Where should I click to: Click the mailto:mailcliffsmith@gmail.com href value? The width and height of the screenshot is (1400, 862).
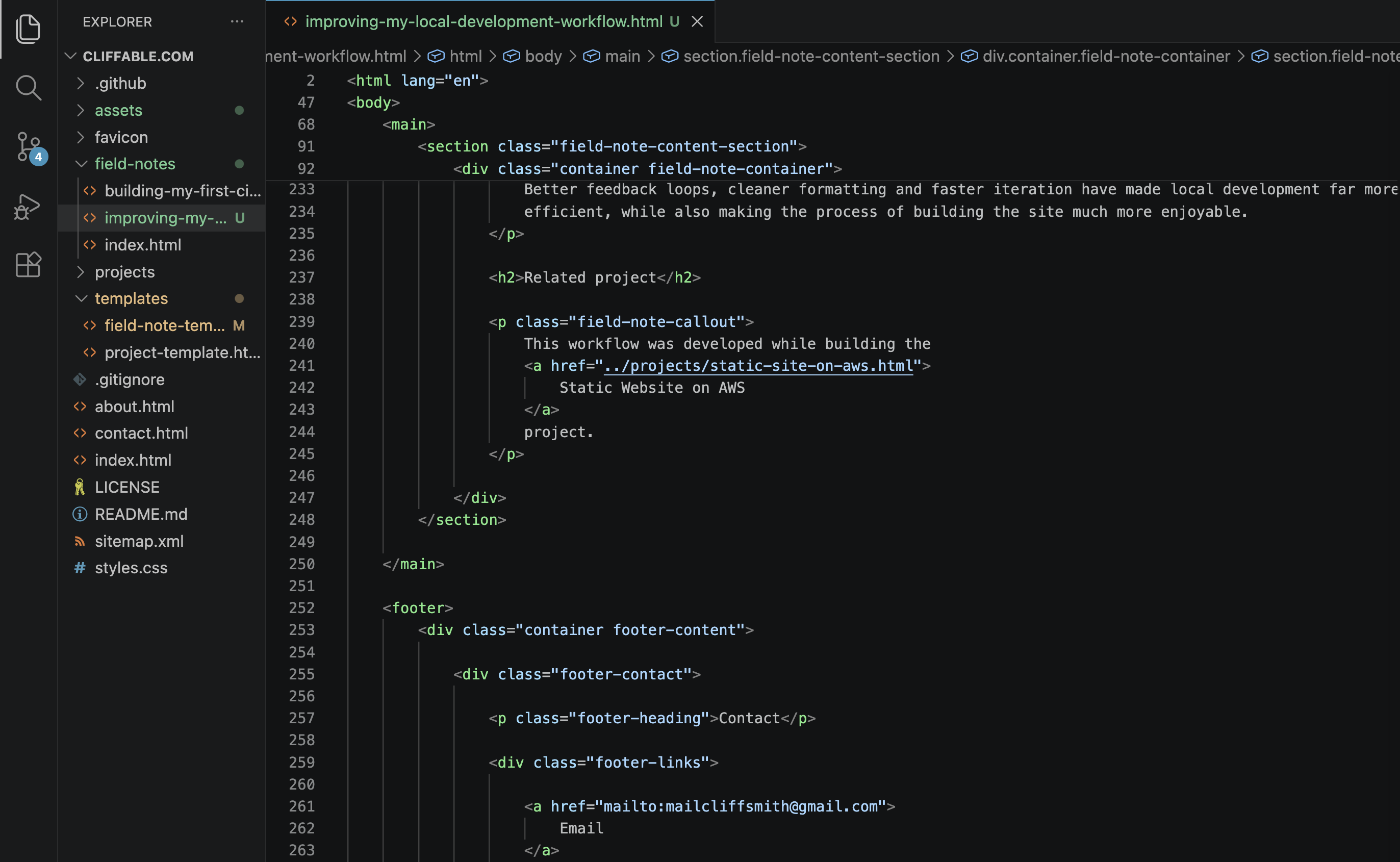pos(741,806)
